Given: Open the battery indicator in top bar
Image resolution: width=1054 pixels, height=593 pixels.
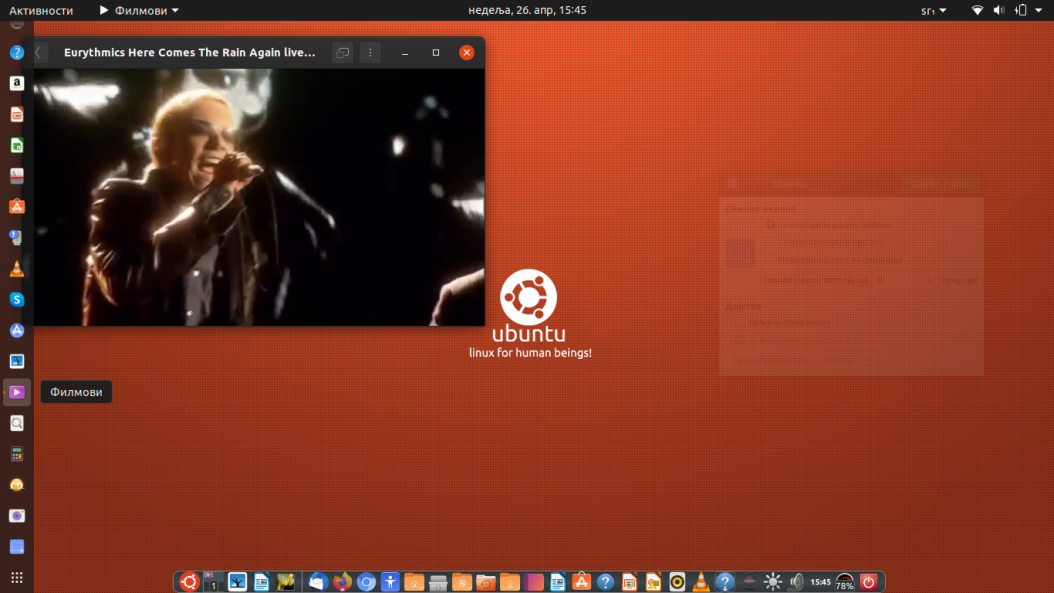Looking at the screenshot, I should pos(1020,10).
